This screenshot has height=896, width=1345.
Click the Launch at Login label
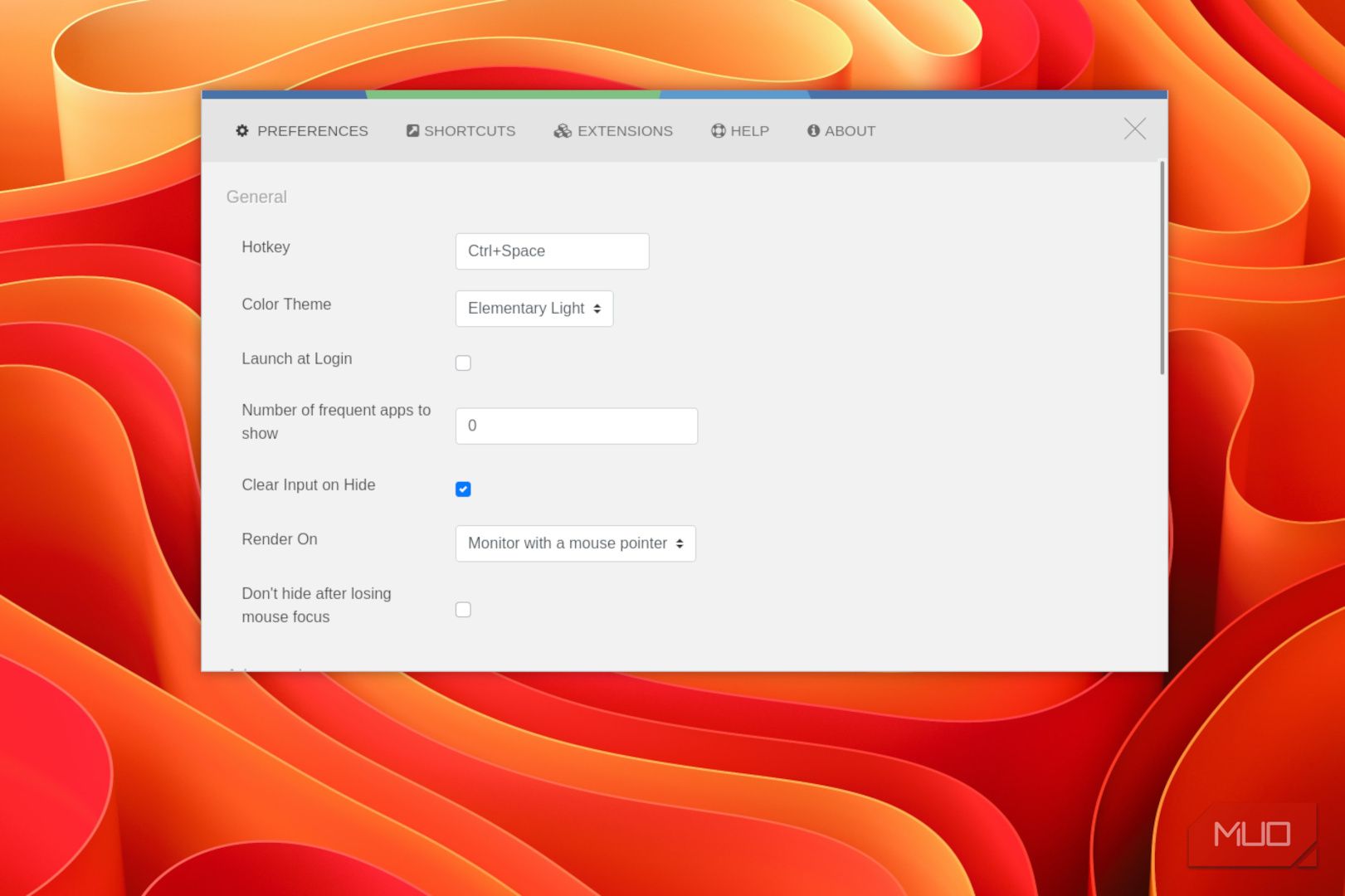[x=297, y=359]
